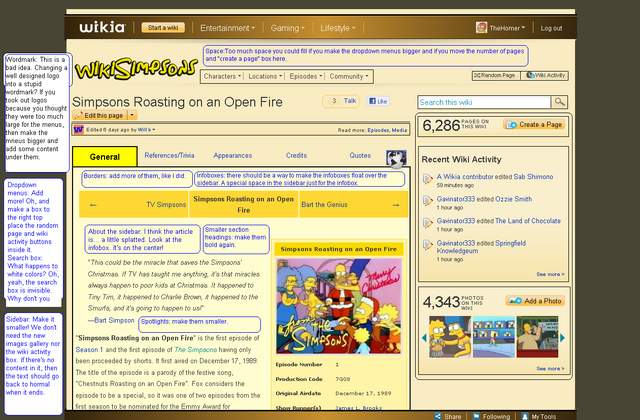640x420 pixels.
Task: Go to previous photos with left gallery arrow
Action: pos(424,338)
